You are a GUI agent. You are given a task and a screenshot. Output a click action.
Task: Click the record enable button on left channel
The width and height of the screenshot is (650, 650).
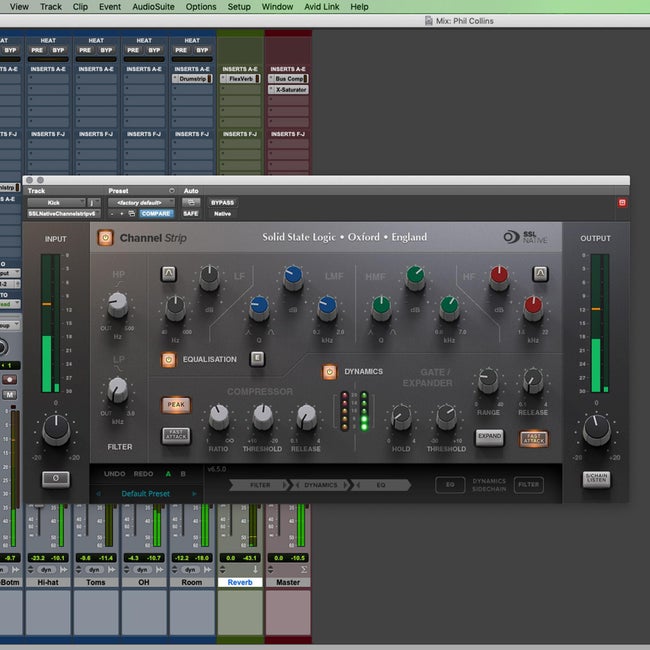pos(10,379)
